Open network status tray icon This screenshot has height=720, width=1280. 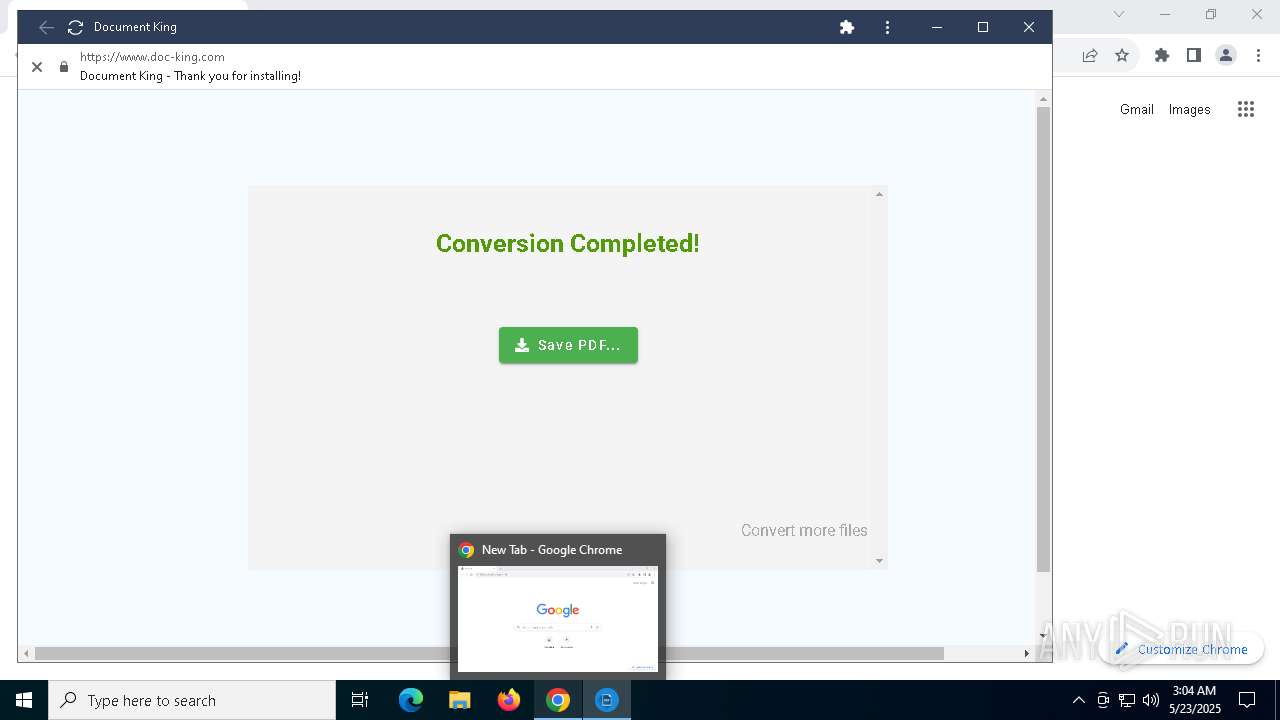(1127, 700)
